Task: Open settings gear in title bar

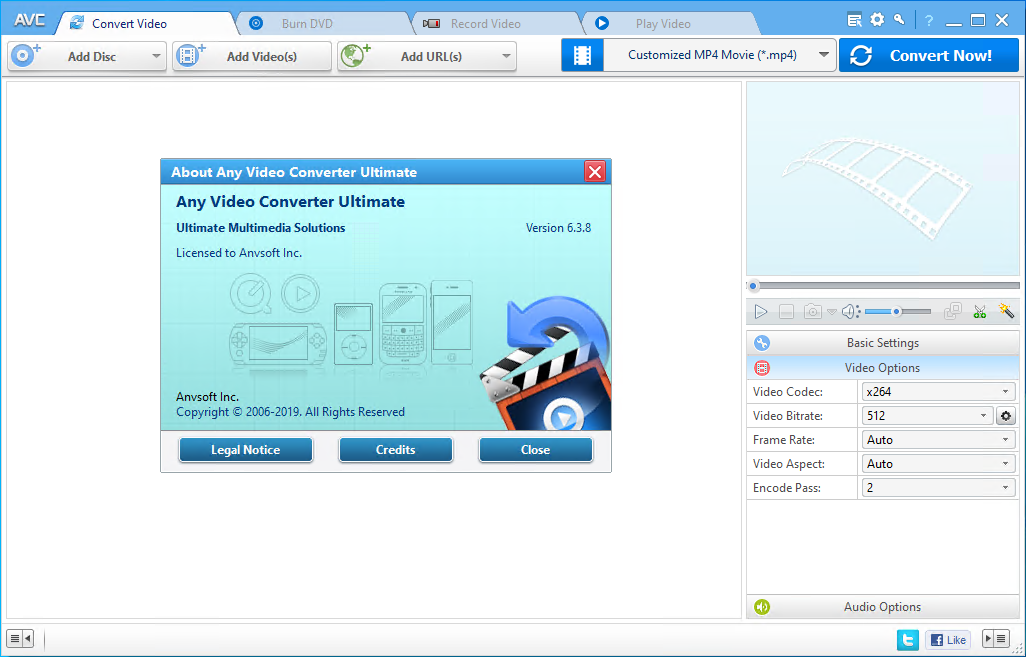Action: pos(877,20)
